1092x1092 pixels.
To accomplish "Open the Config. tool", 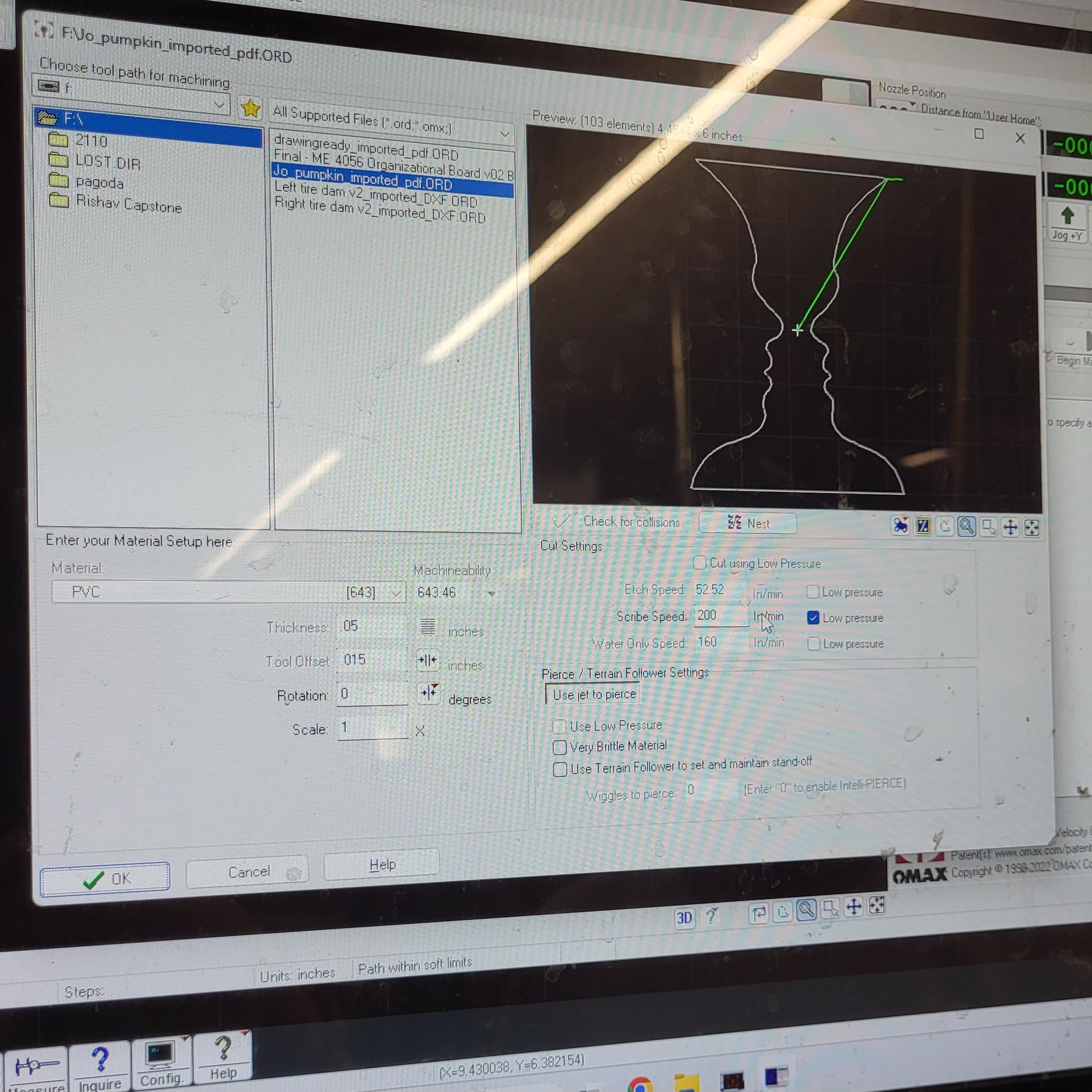I will pos(161,1062).
